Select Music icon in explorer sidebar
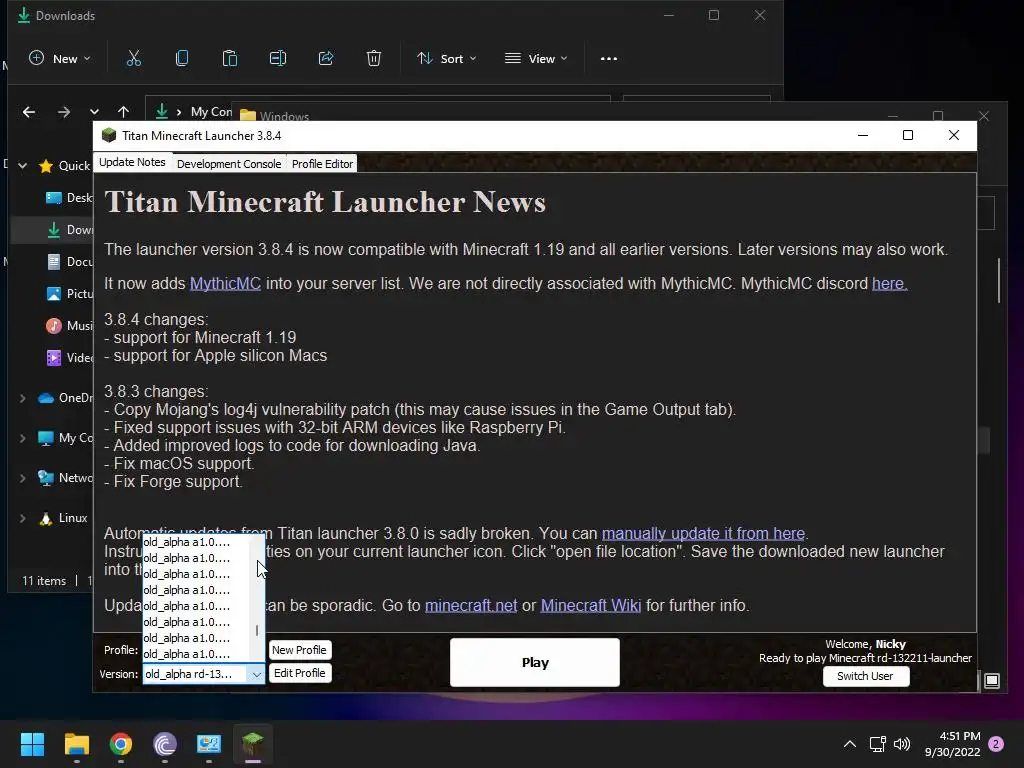This screenshot has height=768, width=1024. pos(54,325)
